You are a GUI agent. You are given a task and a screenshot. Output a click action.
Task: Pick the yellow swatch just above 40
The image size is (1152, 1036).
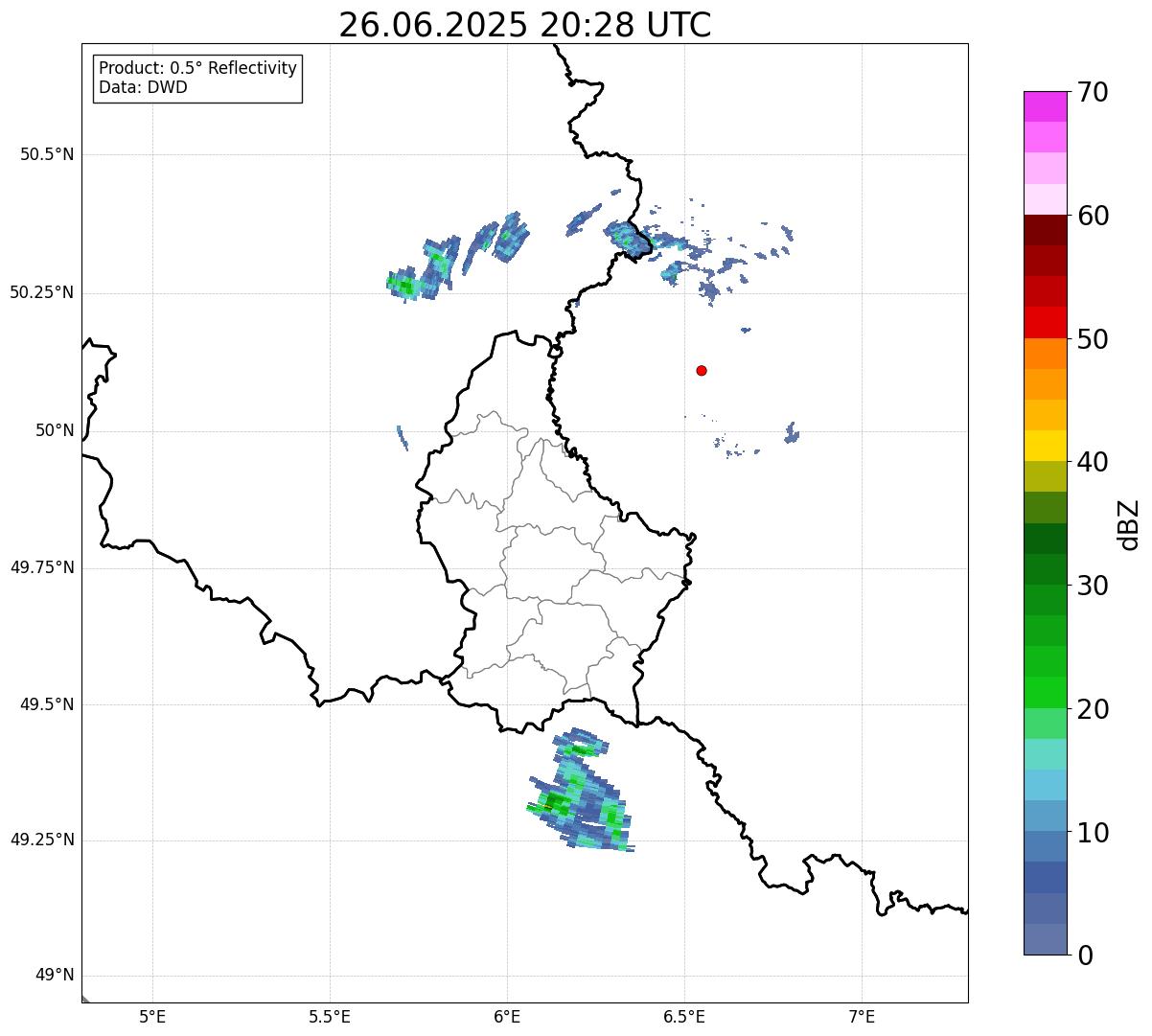click(x=1045, y=446)
